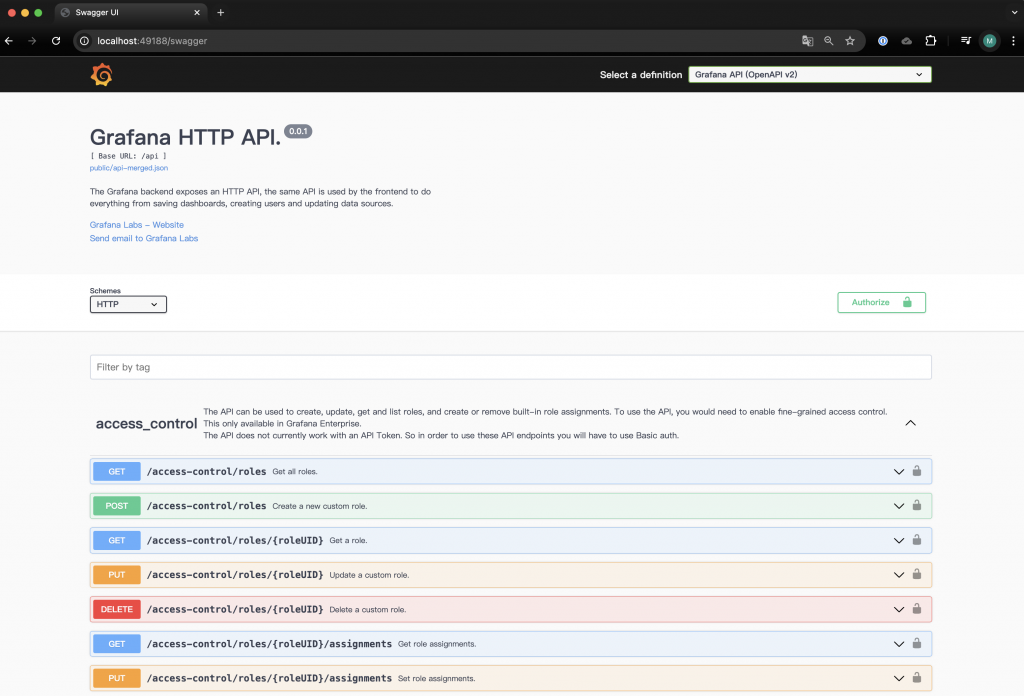This screenshot has height=696, width=1024.
Task: Click the address bar URL localhost:49188/swagger
Action: click(152, 40)
